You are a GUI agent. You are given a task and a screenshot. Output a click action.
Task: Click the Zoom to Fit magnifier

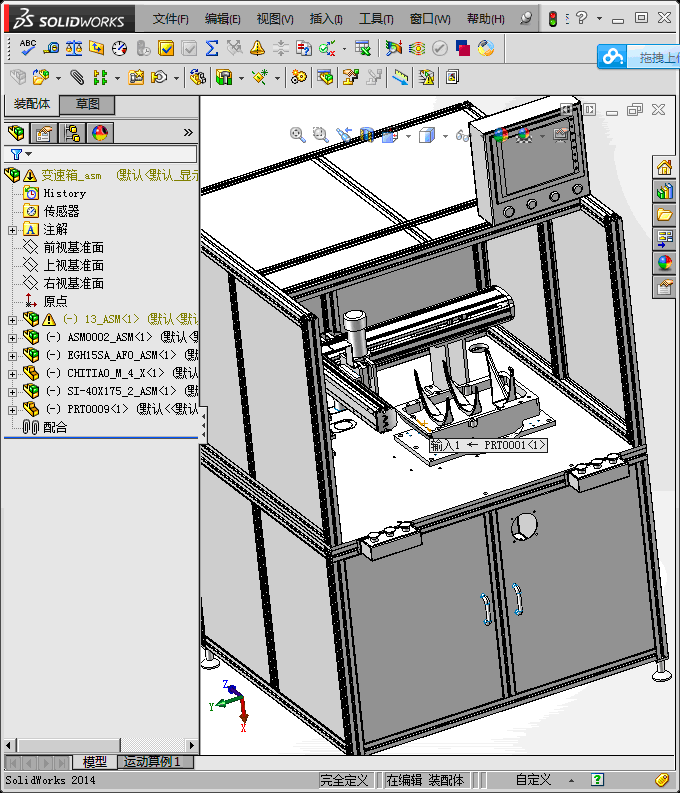point(297,134)
